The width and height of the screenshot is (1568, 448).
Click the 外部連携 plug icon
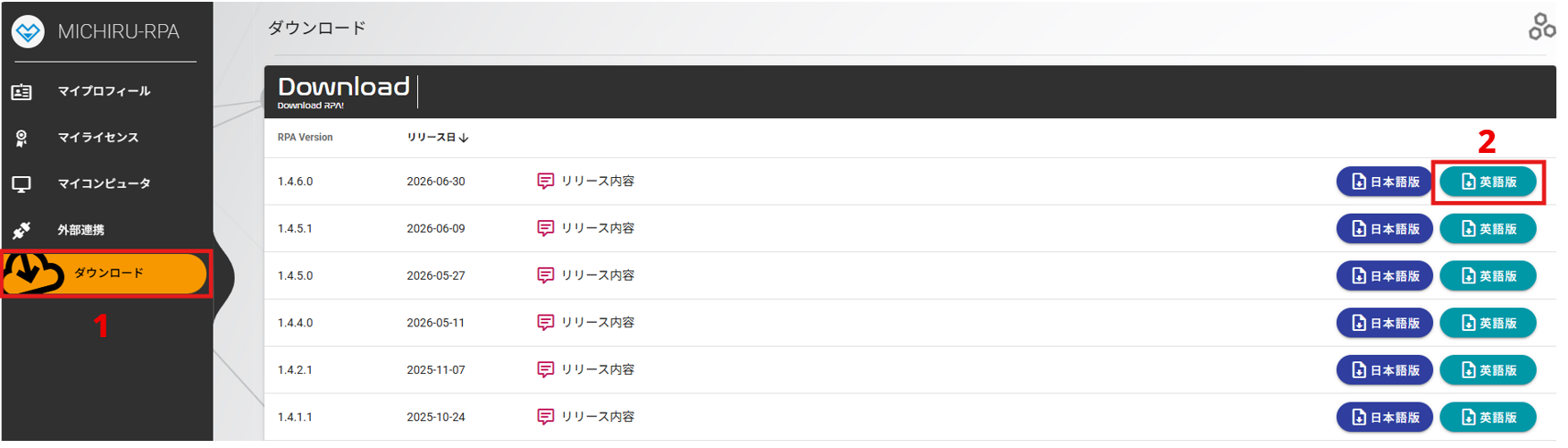tap(21, 231)
